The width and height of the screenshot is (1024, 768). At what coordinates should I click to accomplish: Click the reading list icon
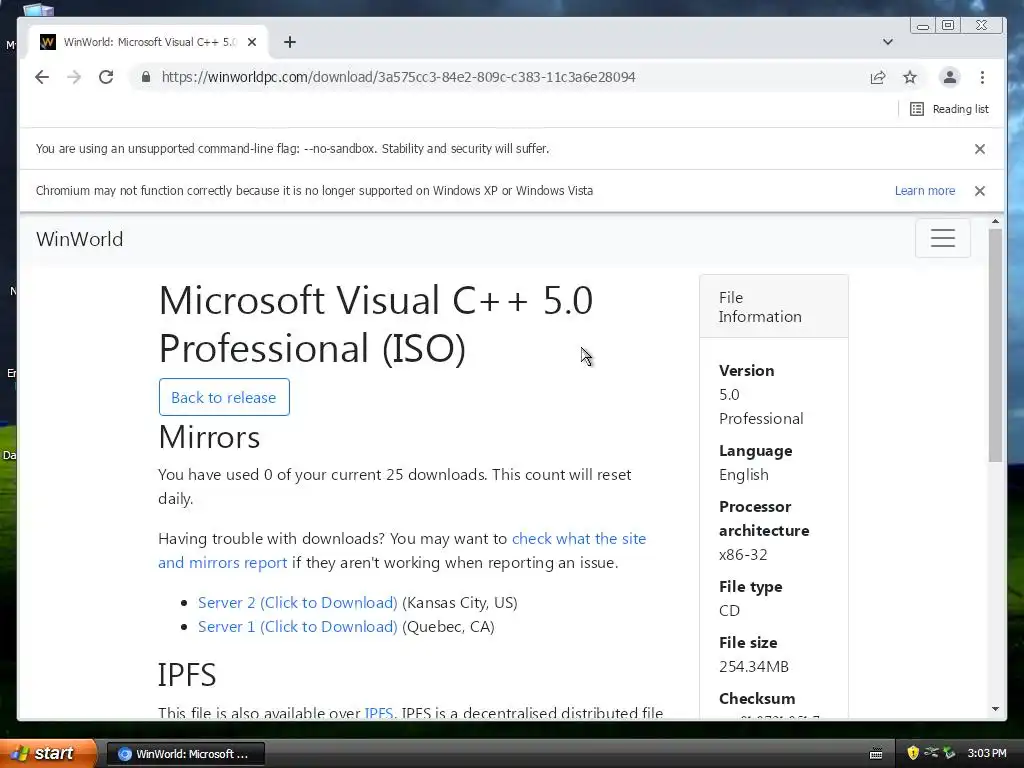pos(917,109)
